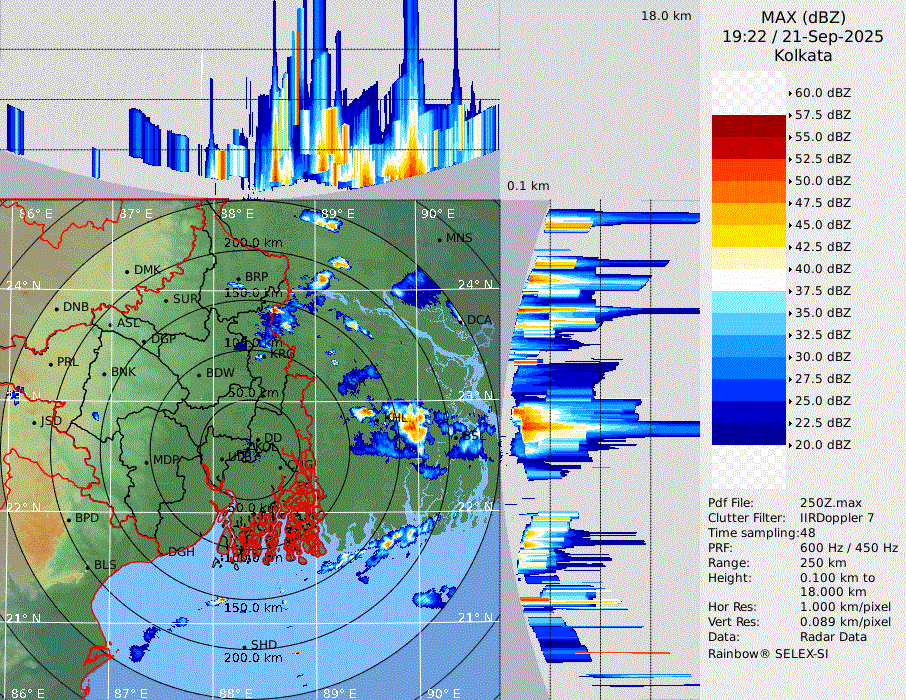This screenshot has width=906, height=700.
Task: Click the 19:22 / 21-Sep-2025 timestamp
Action: (x=802, y=36)
